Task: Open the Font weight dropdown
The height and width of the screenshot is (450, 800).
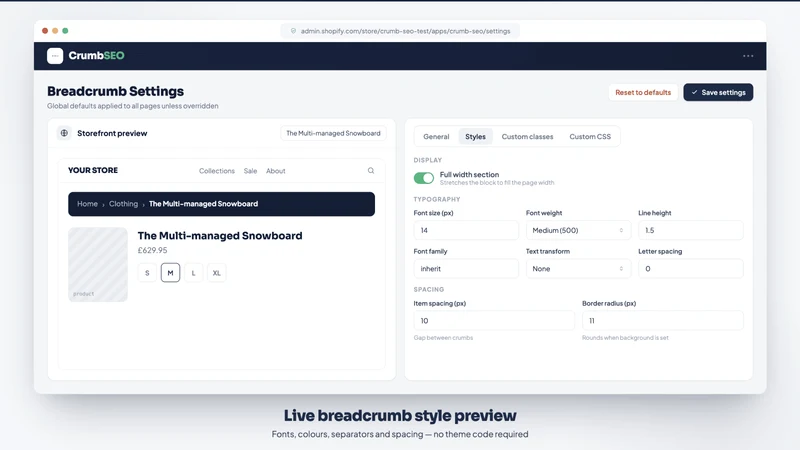Action: (x=578, y=230)
